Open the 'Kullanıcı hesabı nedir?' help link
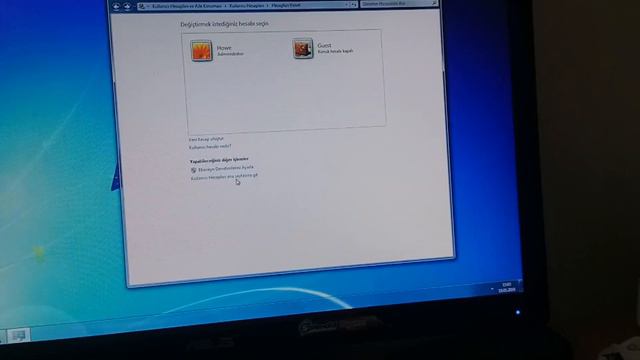The width and height of the screenshot is (640, 360). point(210,147)
